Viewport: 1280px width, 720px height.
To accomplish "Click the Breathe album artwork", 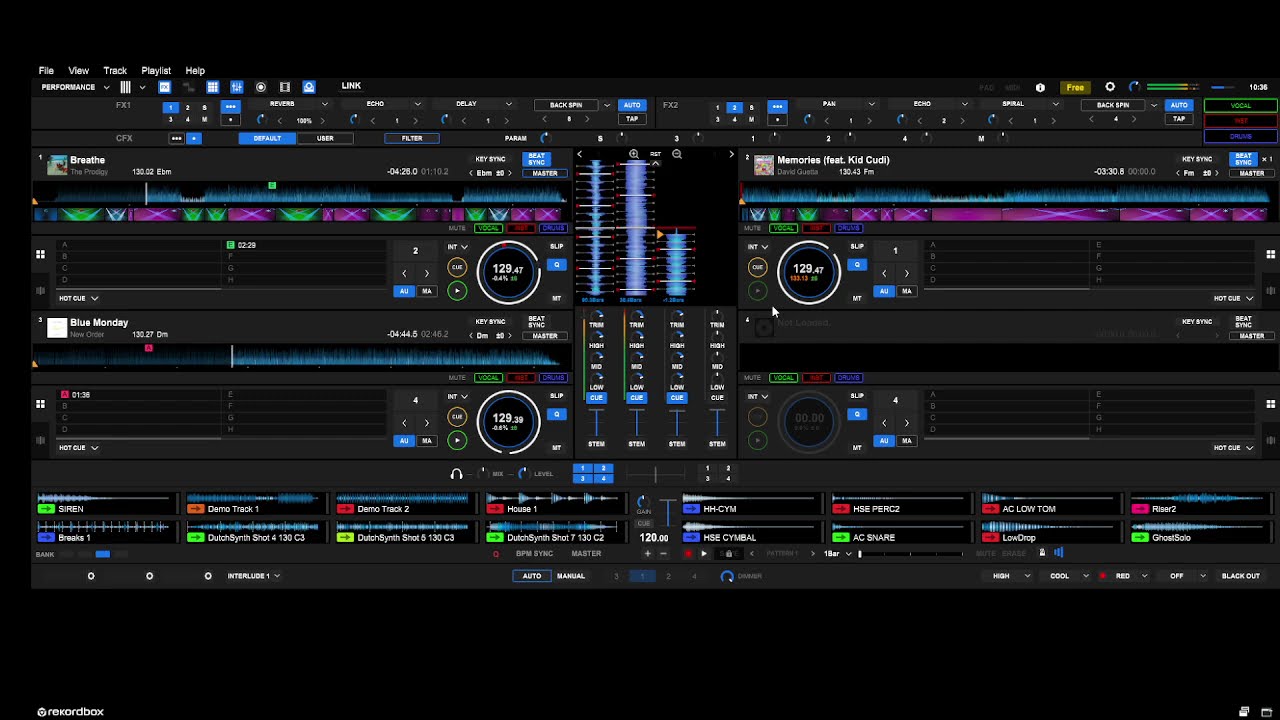I will point(57,165).
